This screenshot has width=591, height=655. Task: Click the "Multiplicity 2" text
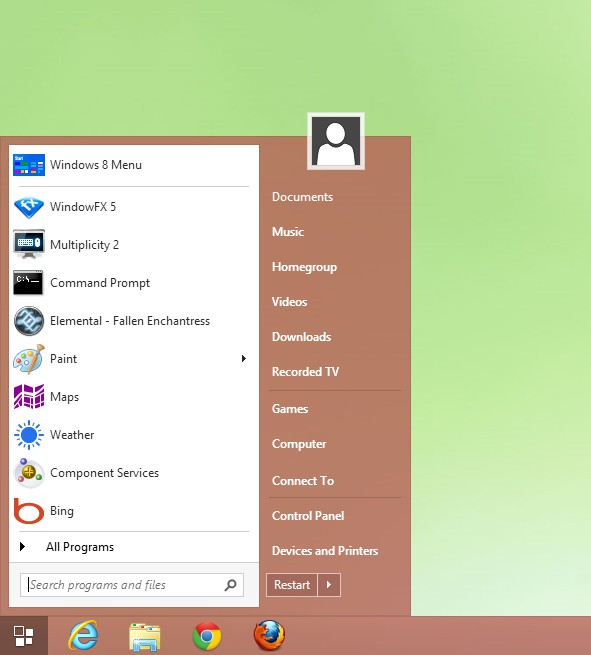[84, 245]
